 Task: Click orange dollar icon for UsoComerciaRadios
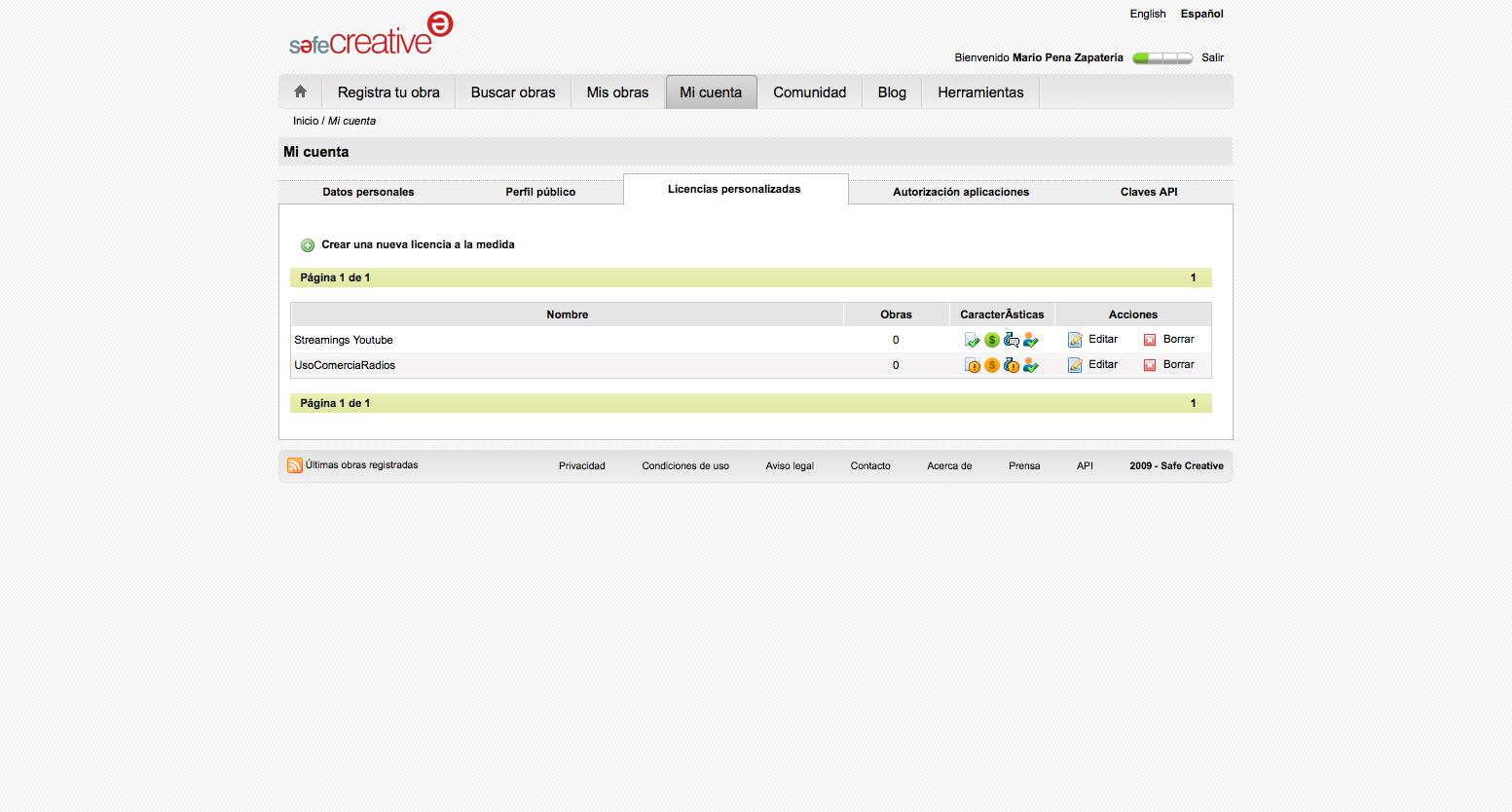click(x=991, y=365)
